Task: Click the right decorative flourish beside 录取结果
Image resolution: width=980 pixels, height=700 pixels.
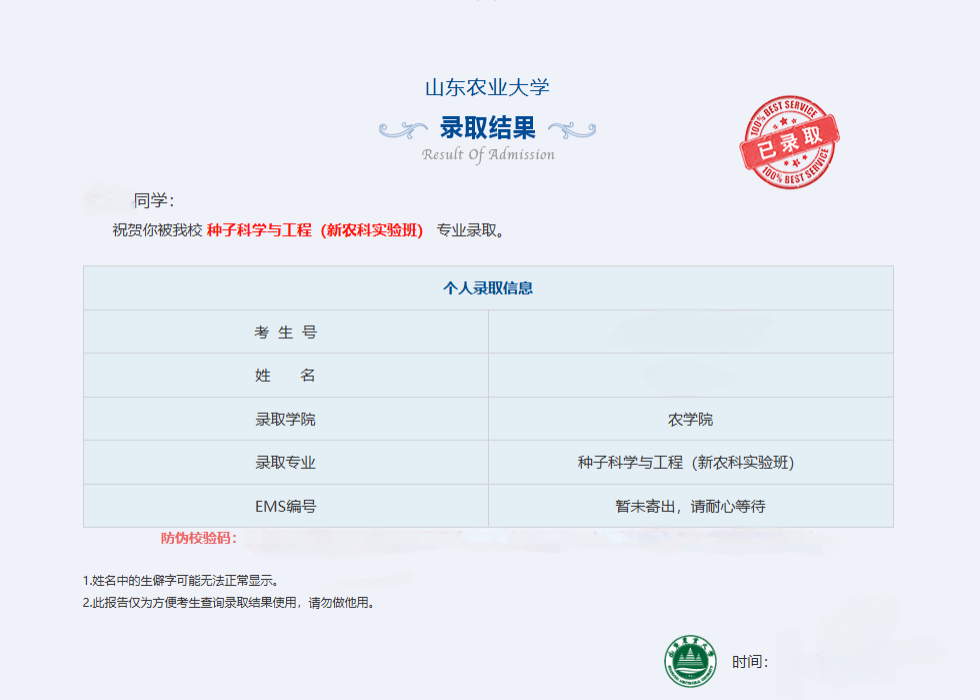Action: pos(572,129)
